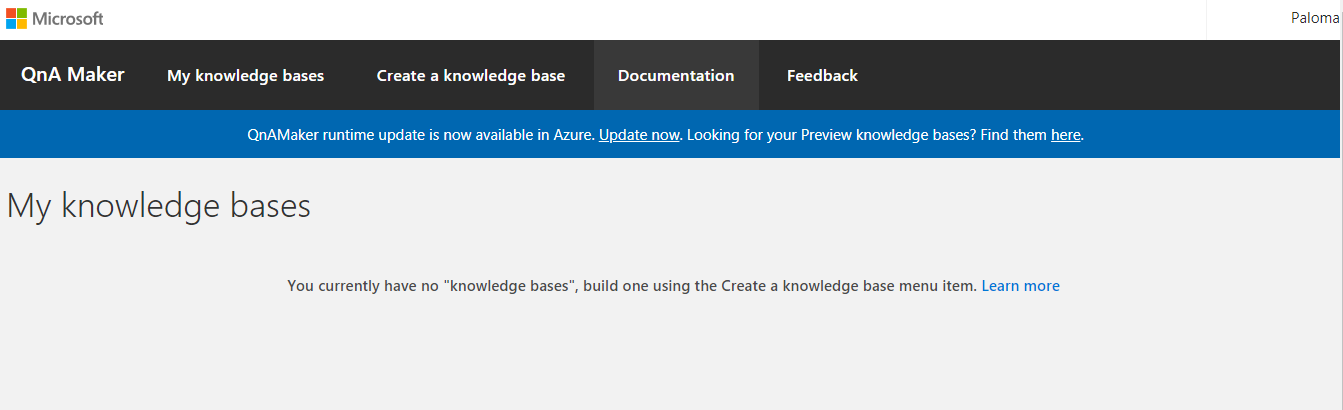This screenshot has width=1343, height=410.
Task: Click blank gray area right of page heading
Action: coord(800,206)
